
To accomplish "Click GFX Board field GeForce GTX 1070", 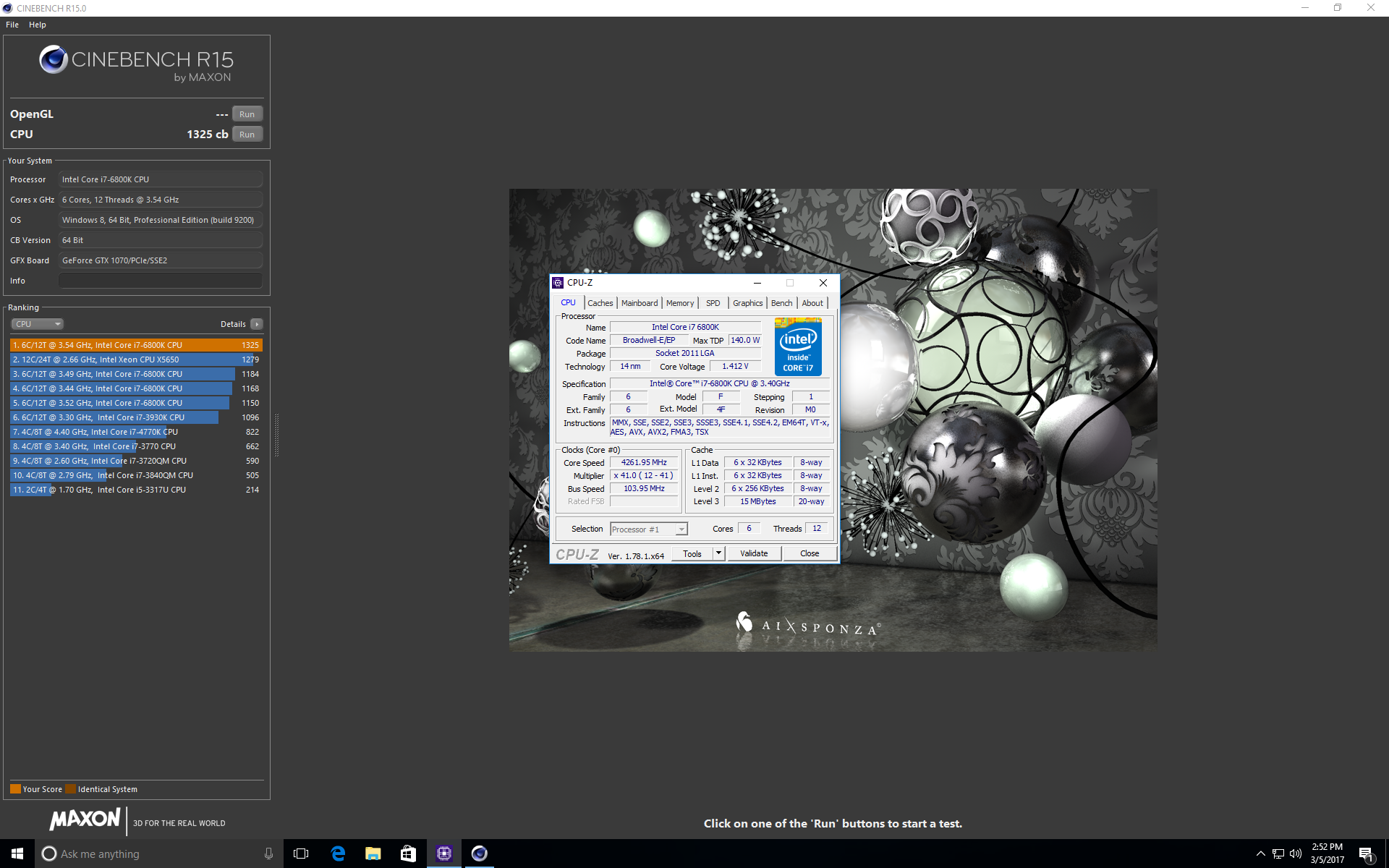I will (x=161, y=260).
